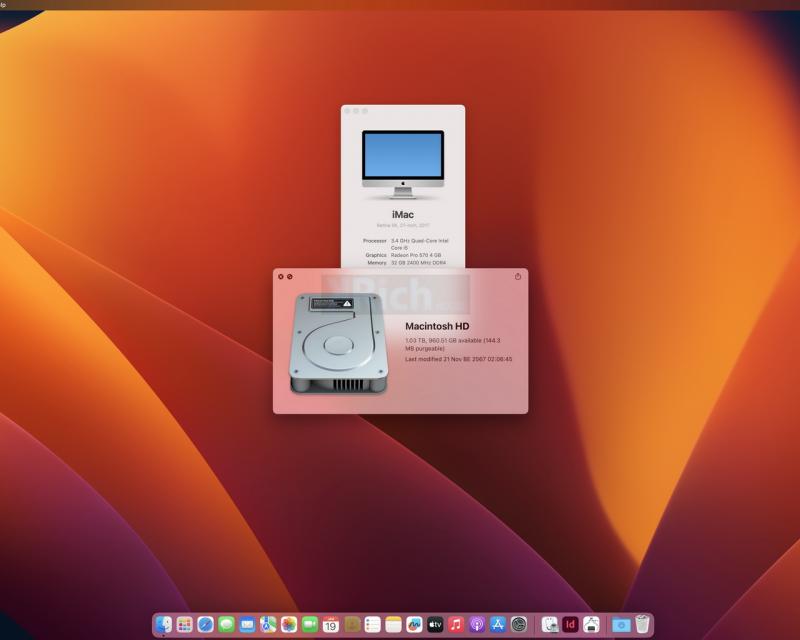This screenshot has width=800, height=640.
Task: Close the Macintosh HD Quick Look panel
Action: click(281, 277)
